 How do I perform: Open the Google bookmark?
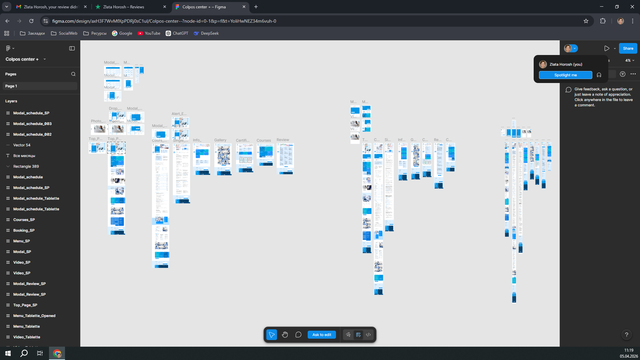coord(122,33)
